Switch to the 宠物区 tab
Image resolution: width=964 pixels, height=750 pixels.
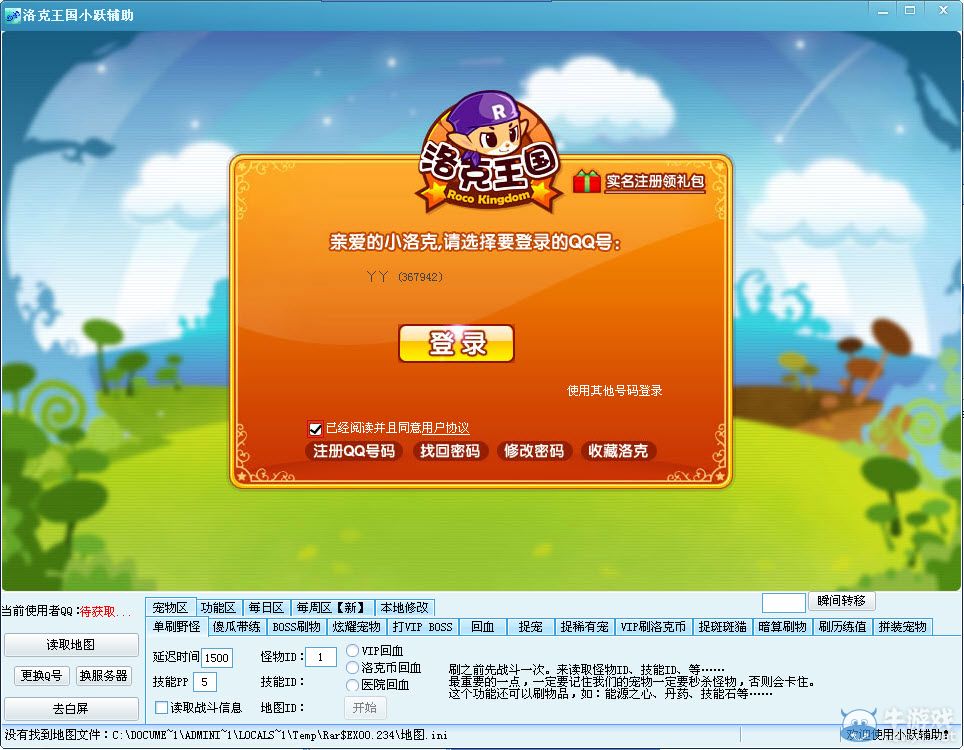170,607
